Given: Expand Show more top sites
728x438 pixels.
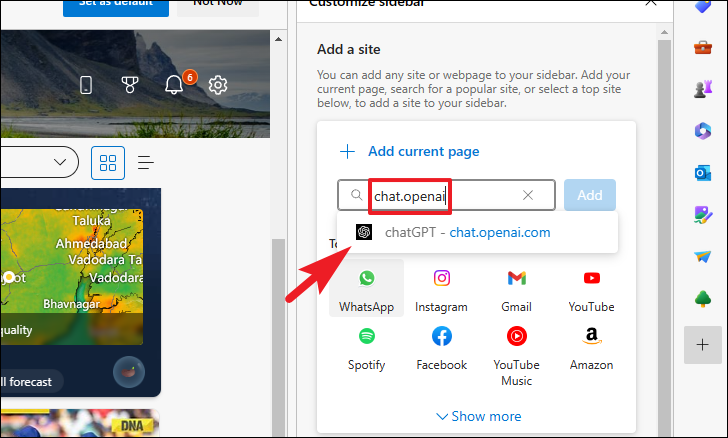Looking at the screenshot, I should pyautogui.click(x=478, y=416).
